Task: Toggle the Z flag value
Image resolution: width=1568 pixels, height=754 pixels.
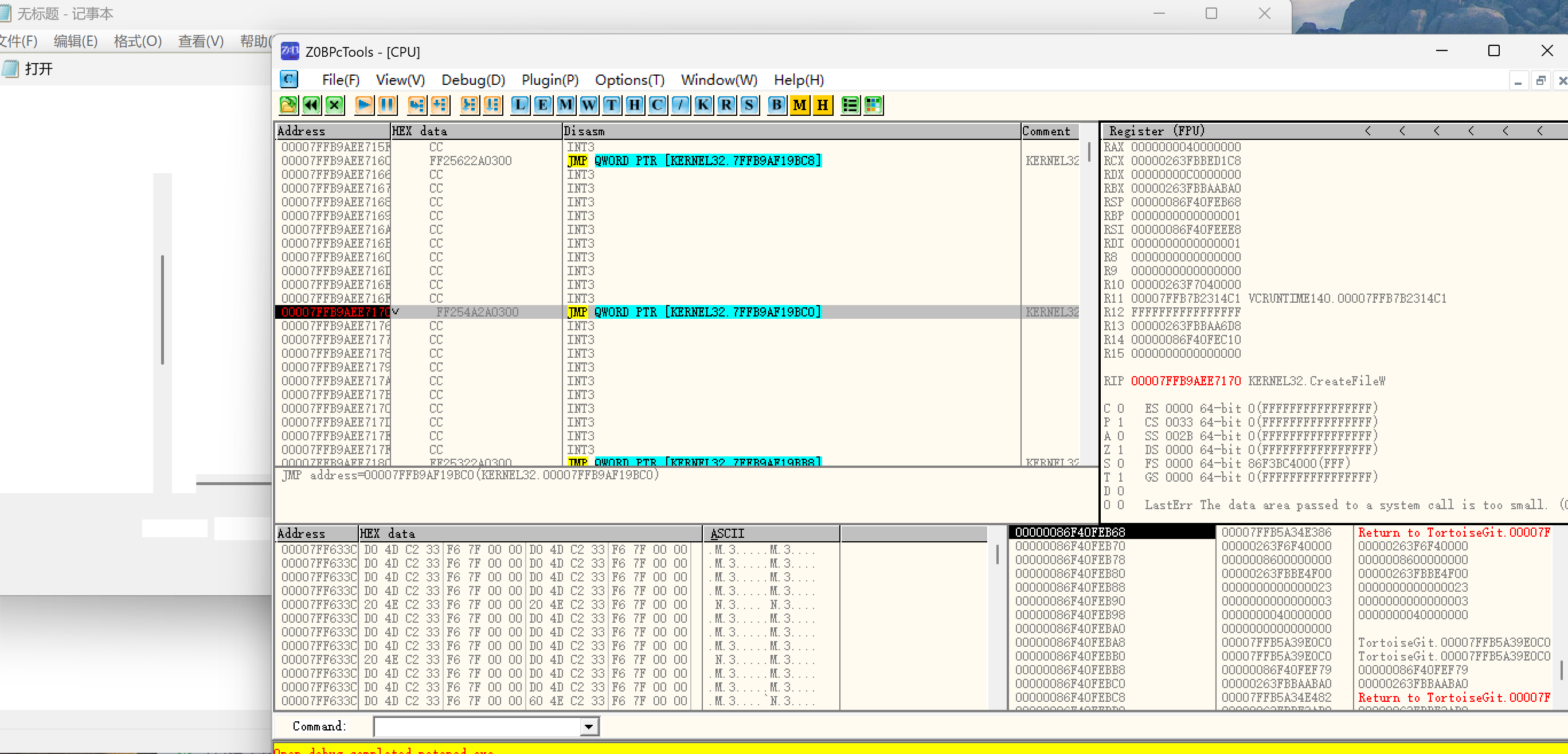Action: 1120,450
